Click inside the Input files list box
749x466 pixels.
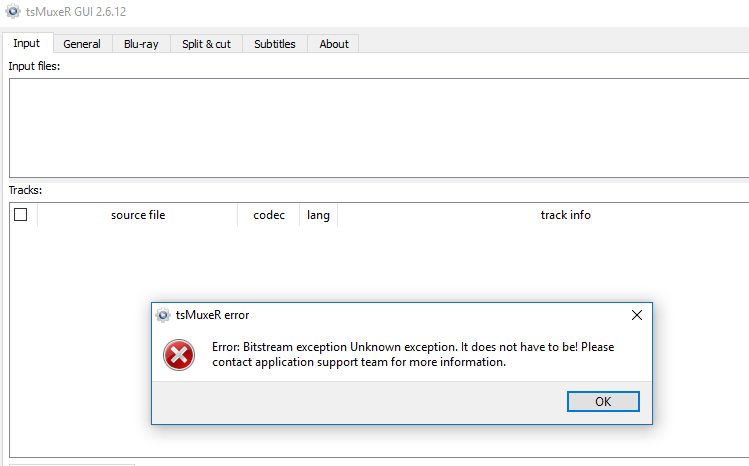click(x=378, y=127)
